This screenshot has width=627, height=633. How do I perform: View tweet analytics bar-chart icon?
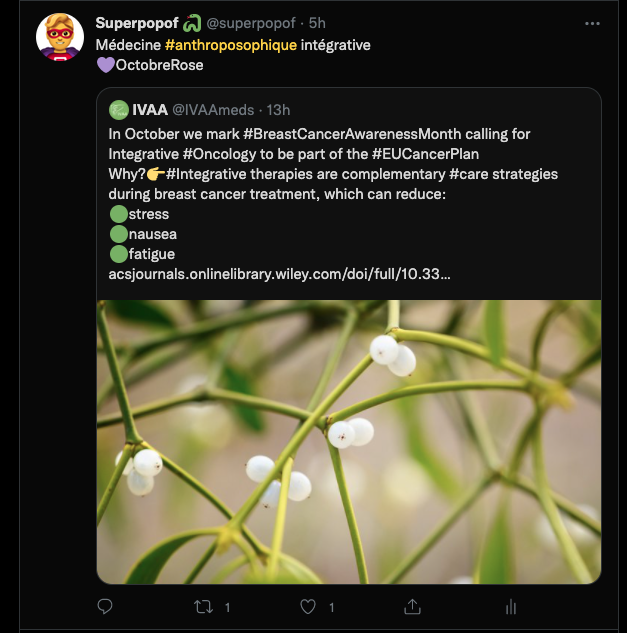coord(511,606)
